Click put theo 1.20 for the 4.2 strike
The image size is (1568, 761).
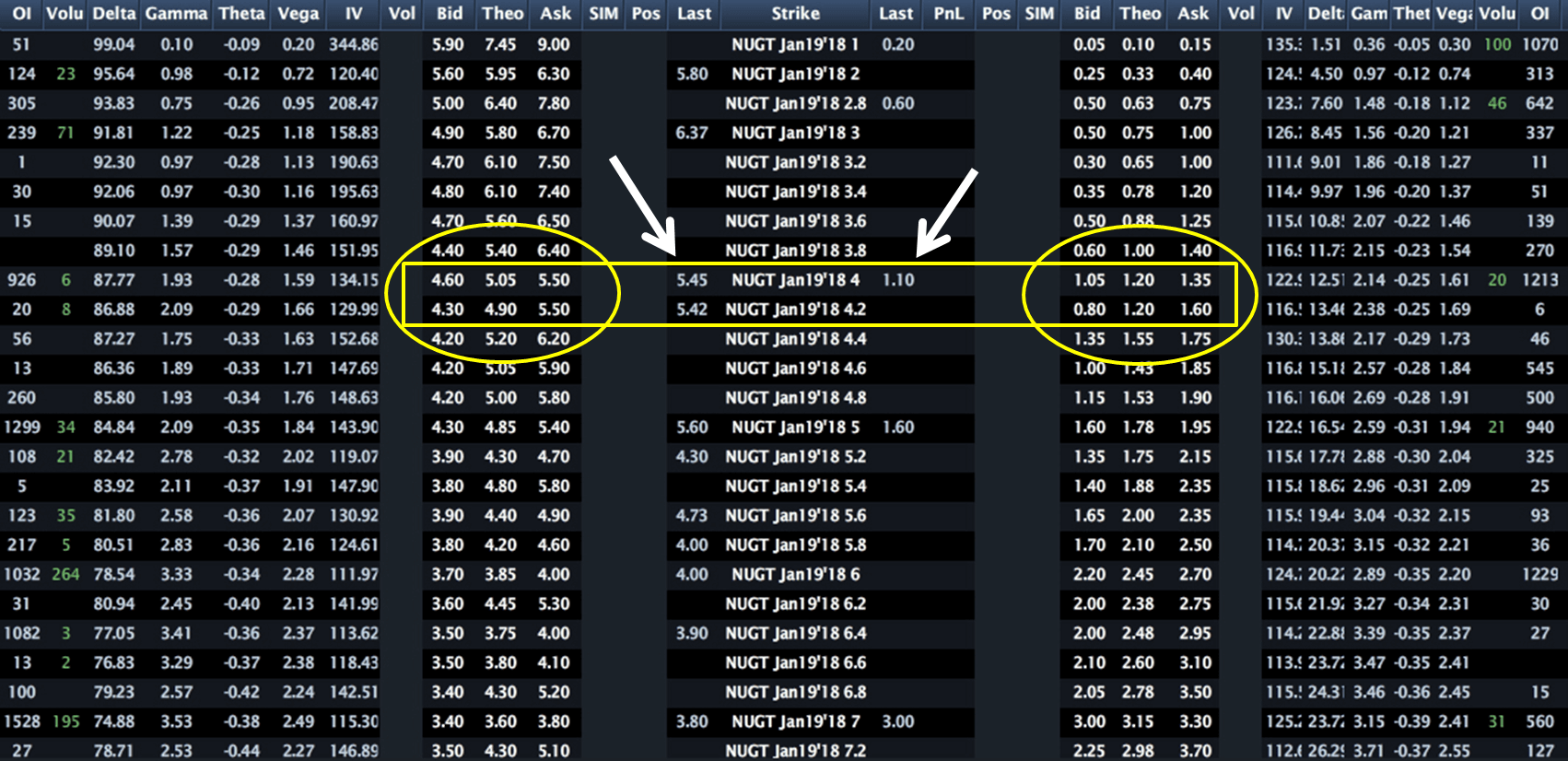1138,310
